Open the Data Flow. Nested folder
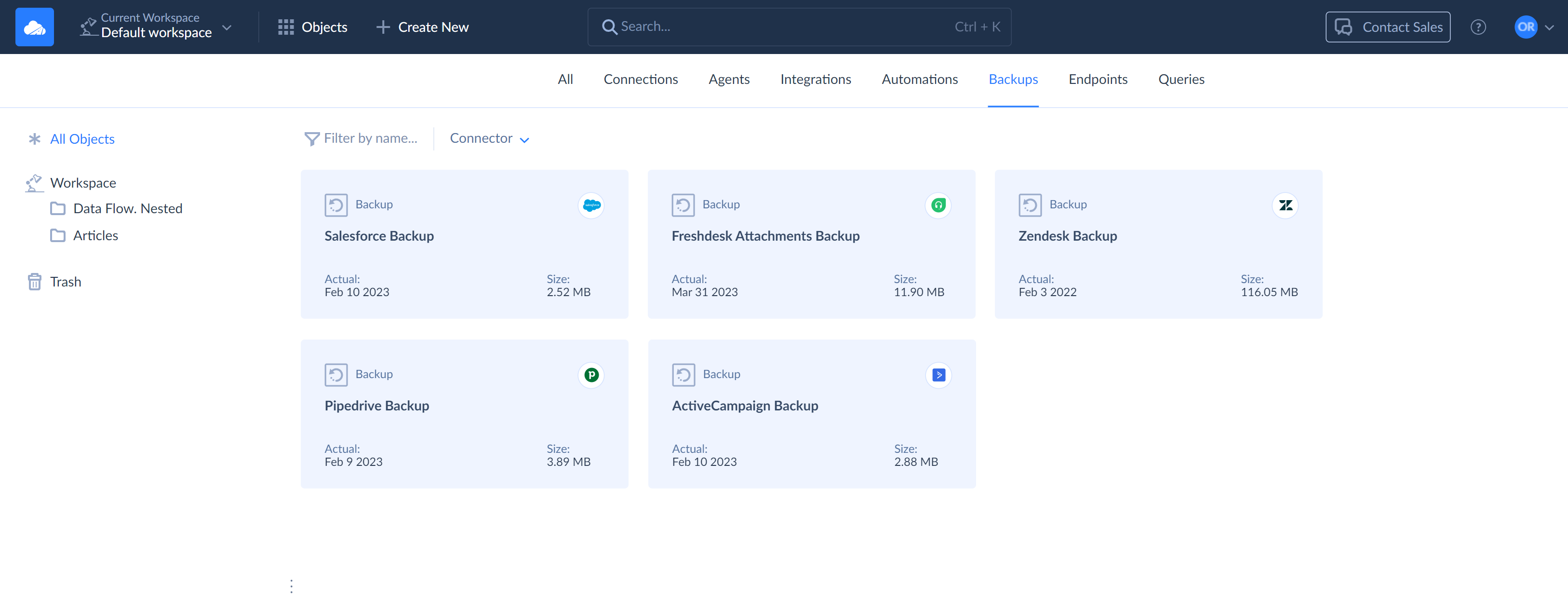 [x=127, y=208]
